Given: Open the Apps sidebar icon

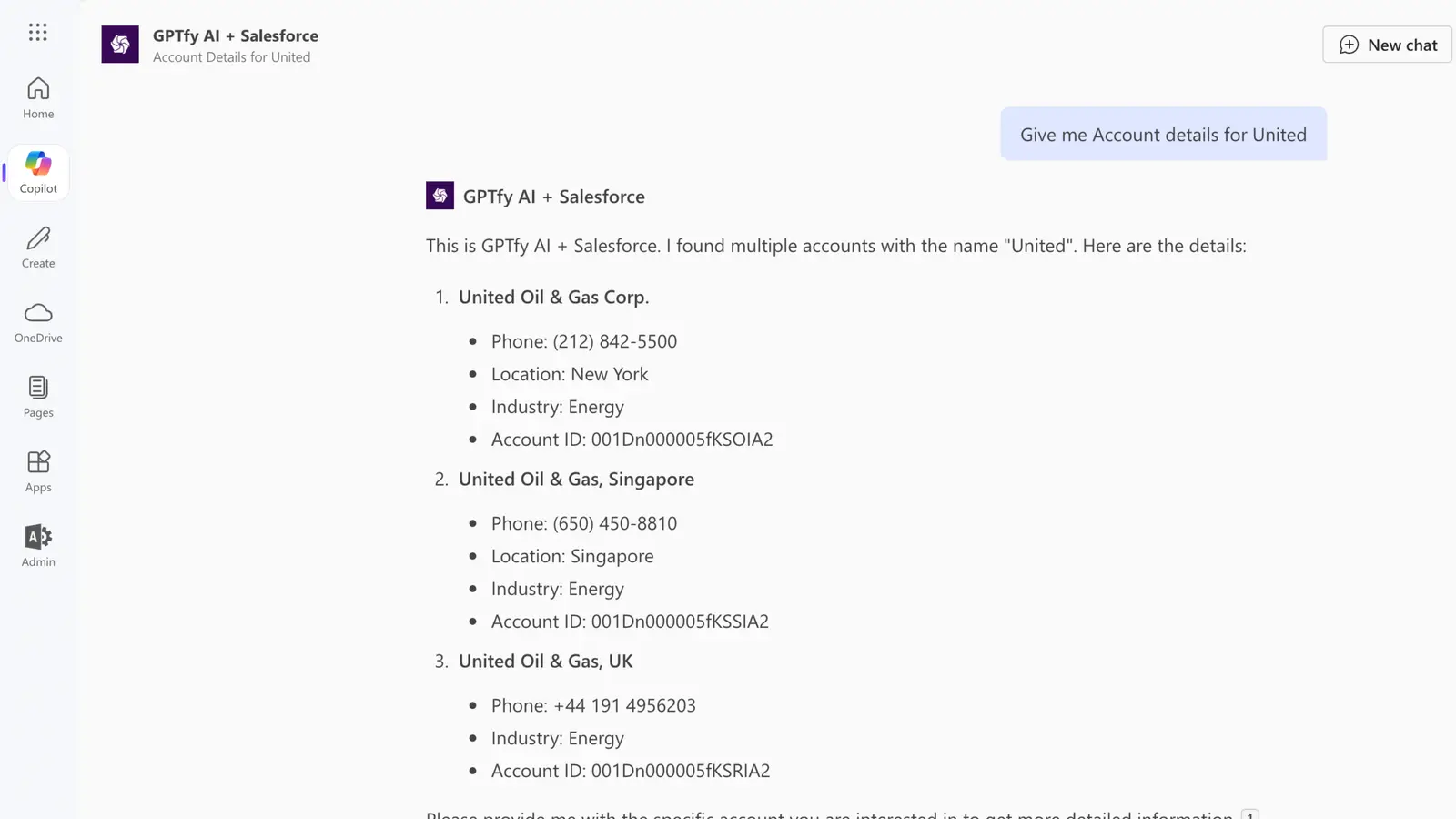Looking at the screenshot, I should [x=38, y=471].
